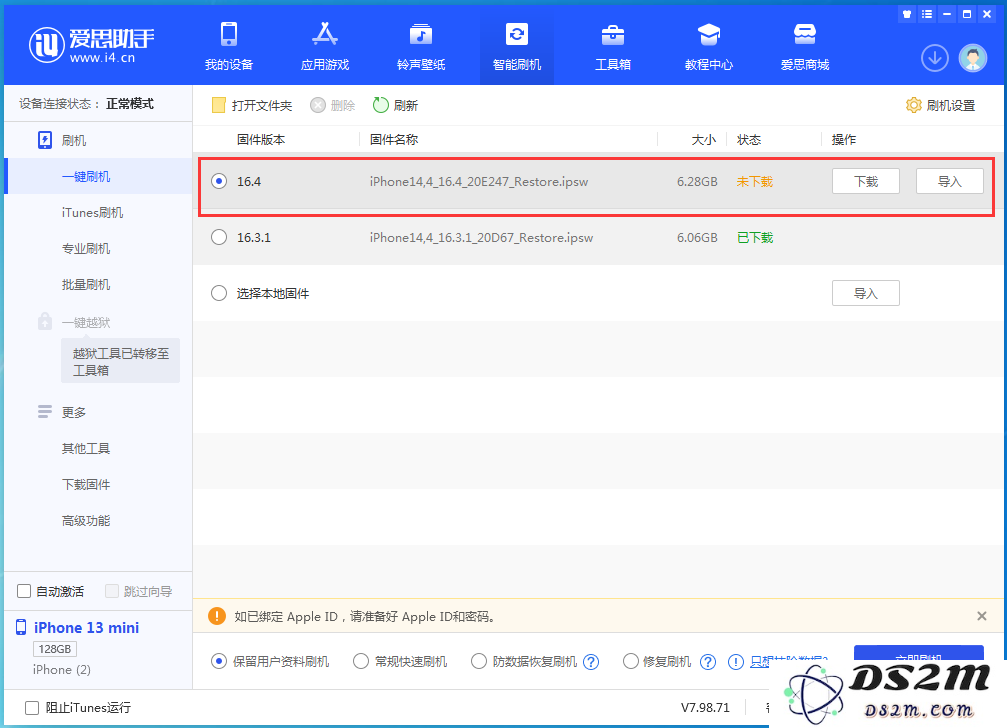1007x728 pixels.
Task: Choose 保留用户资料刷机 option
Action: coord(219,661)
